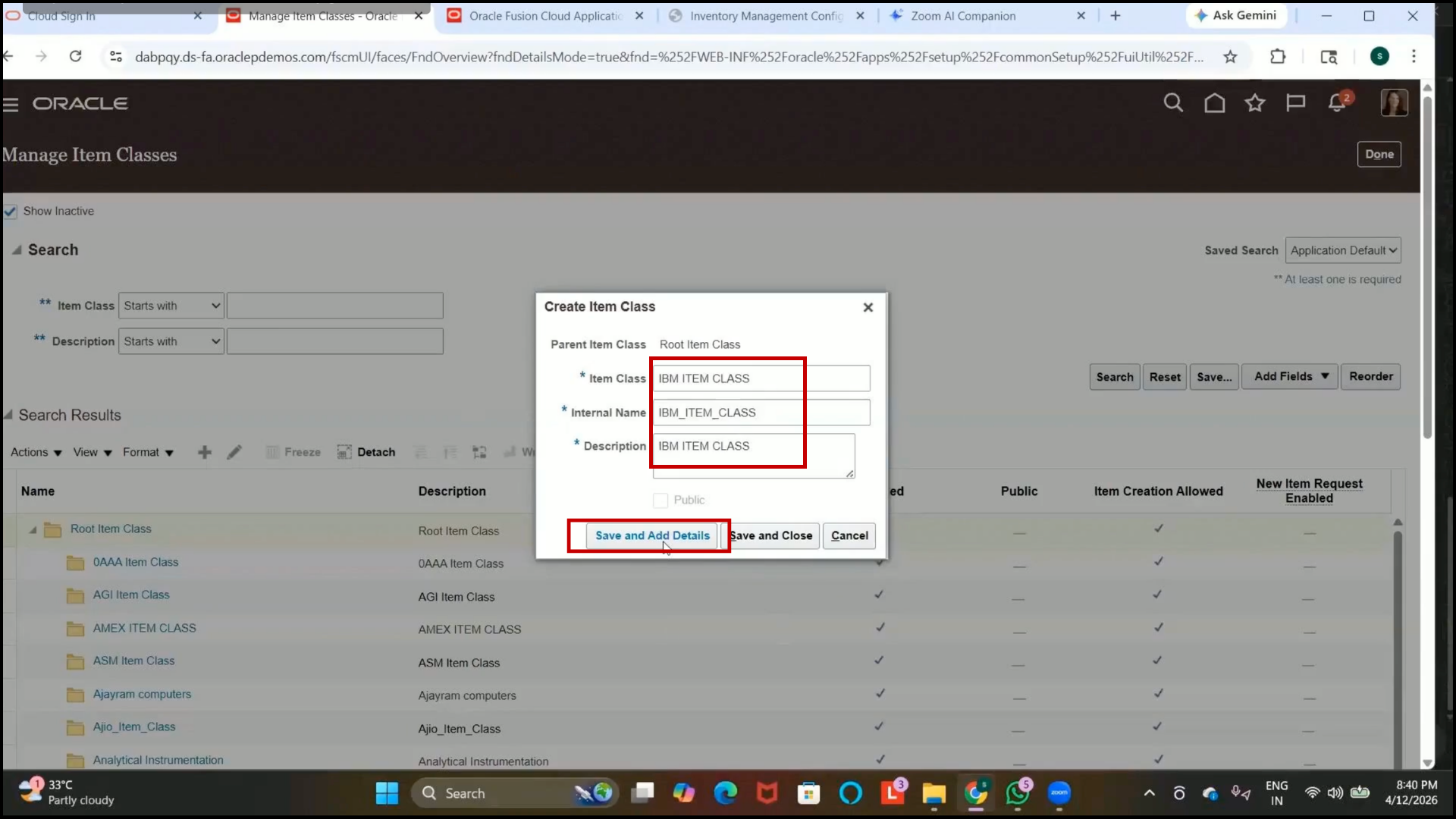Screen dimensions: 1456x819
Task: Click the Windows taskbar Search box
Action: point(516,793)
